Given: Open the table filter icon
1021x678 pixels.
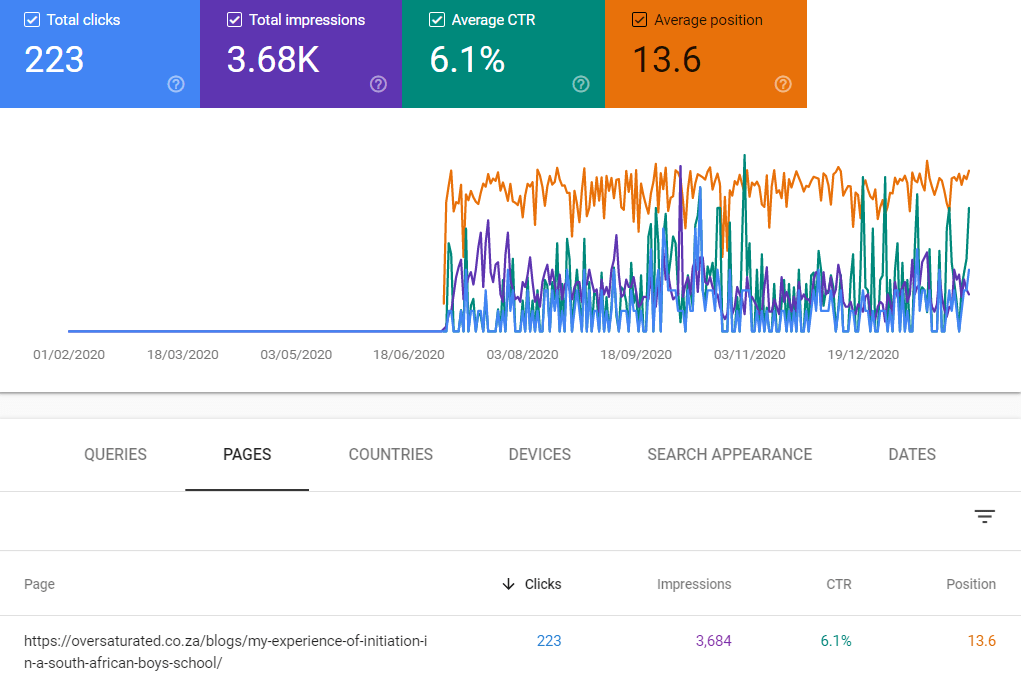Looking at the screenshot, I should 985,516.
